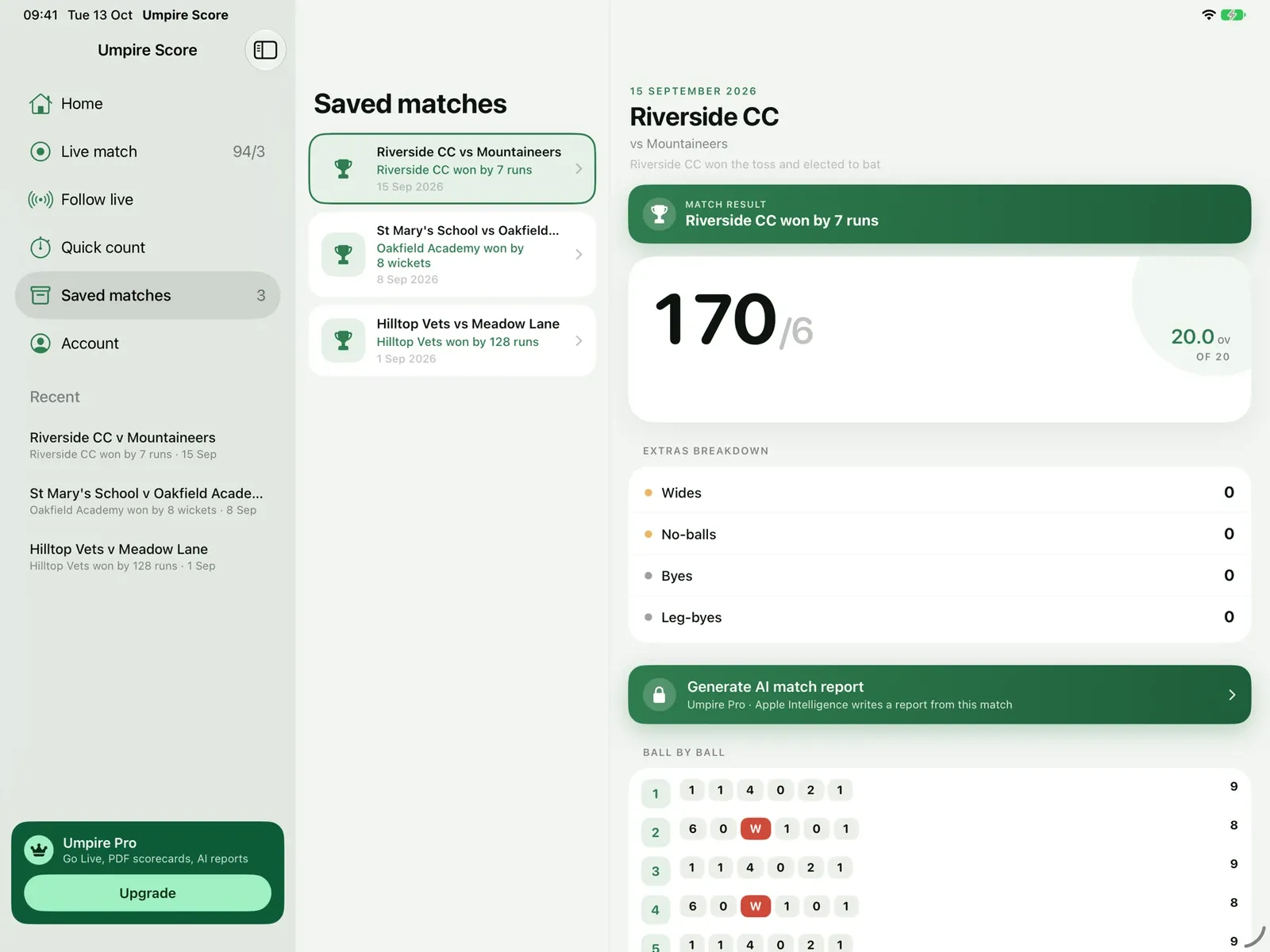Open St Mary's School vs Oakfield chevron
This screenshot has width=1270, height=952.
579,255
